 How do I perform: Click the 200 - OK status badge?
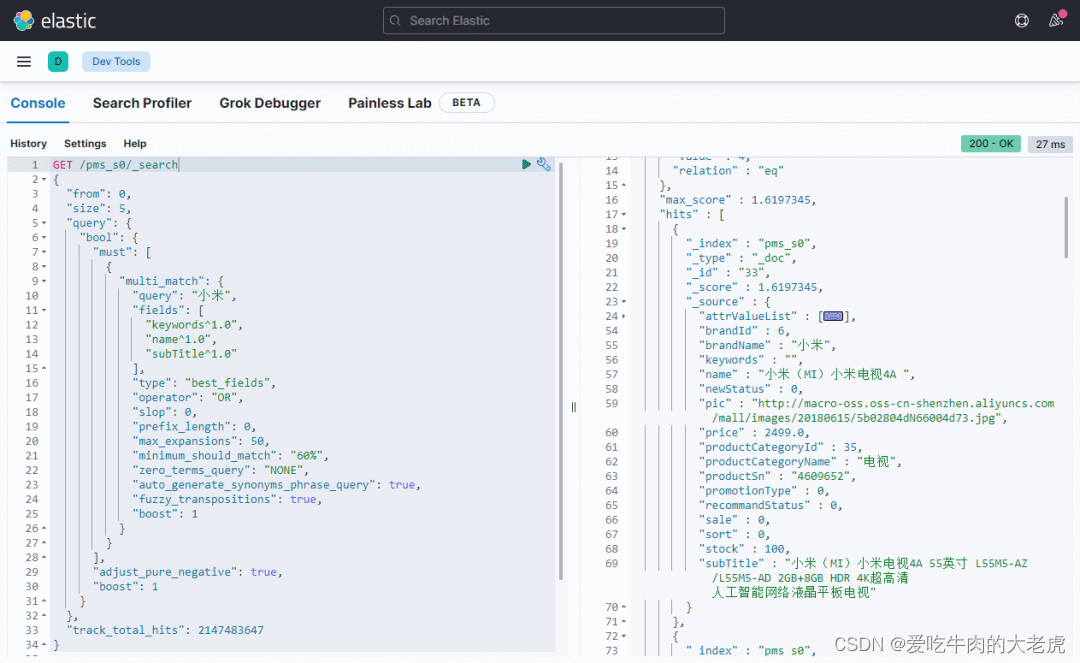tap(990, 143)
